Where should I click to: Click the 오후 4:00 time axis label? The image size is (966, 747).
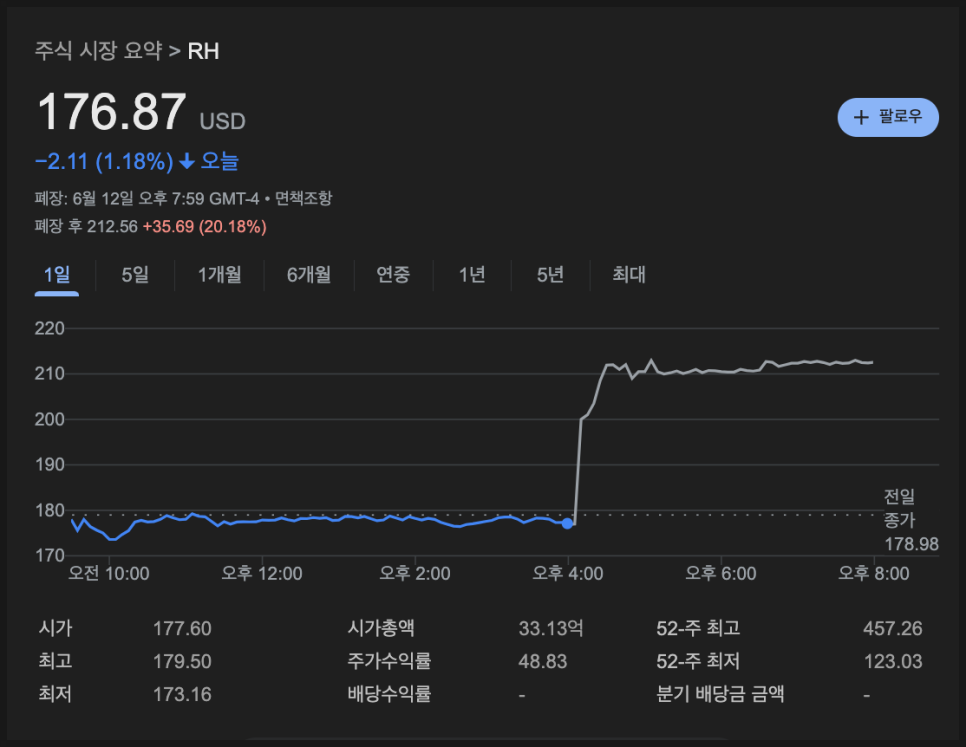pos(567,574)
